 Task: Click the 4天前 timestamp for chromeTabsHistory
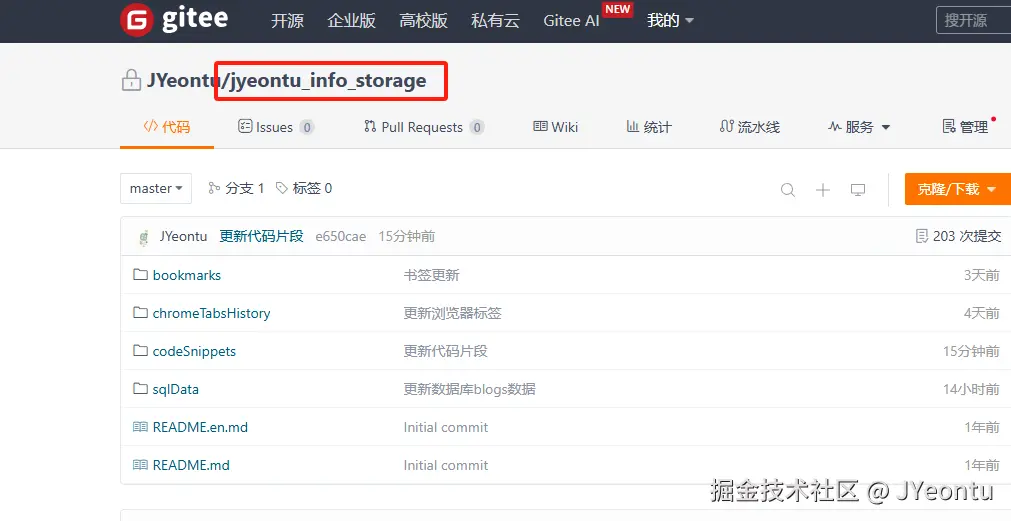pyautogui.click(x=981, y=313)
